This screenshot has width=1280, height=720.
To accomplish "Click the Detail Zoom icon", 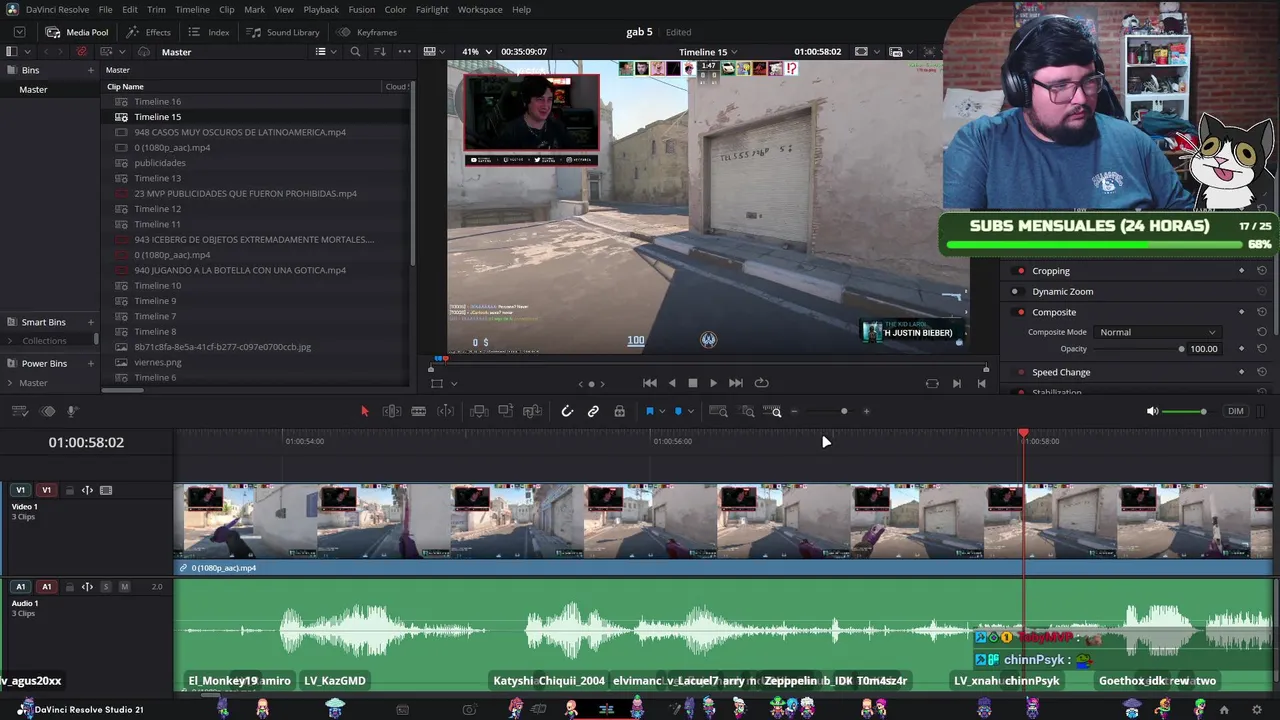I will pyautogui.click(x=747, y=411).
